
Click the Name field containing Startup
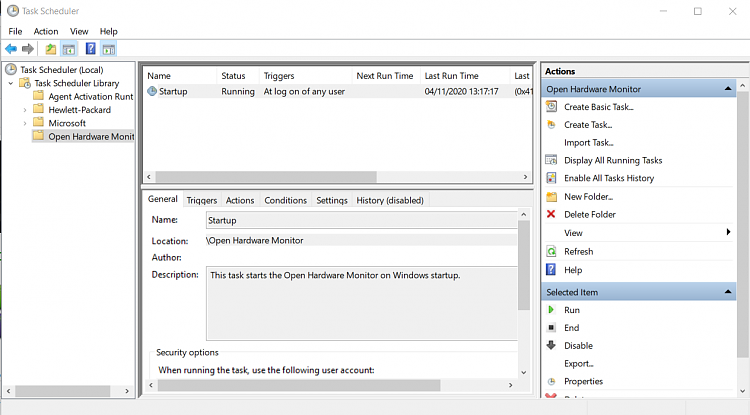(x=362, y=220)
